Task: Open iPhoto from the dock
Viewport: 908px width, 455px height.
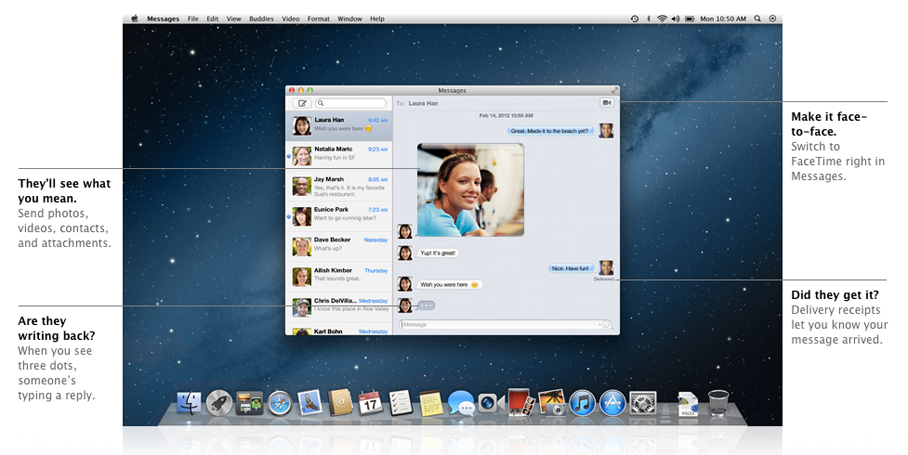Action: click(x=551, y=402)
